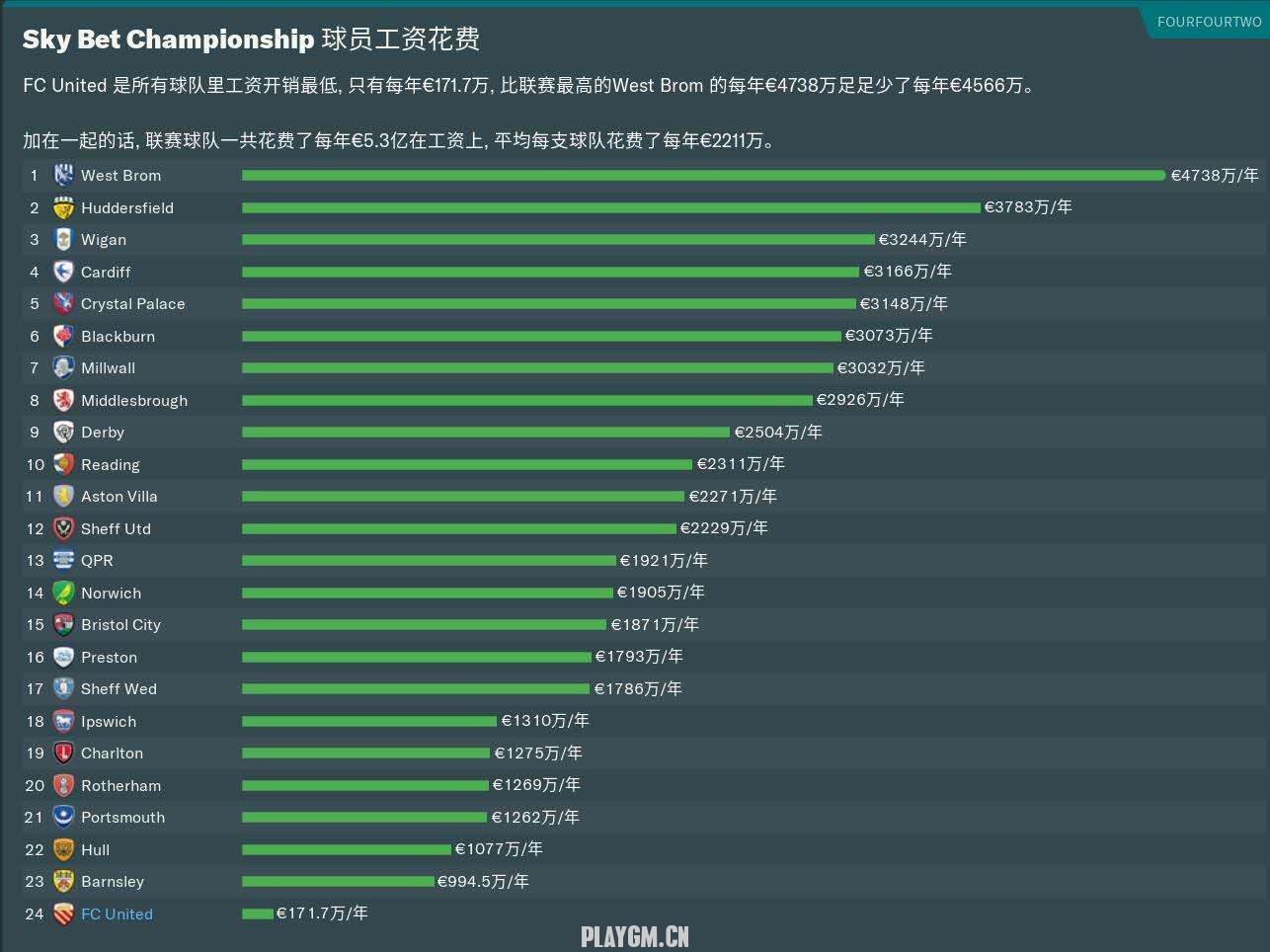
Task: Select the Crystal Palace crest icon
Action: pos(63,304)
